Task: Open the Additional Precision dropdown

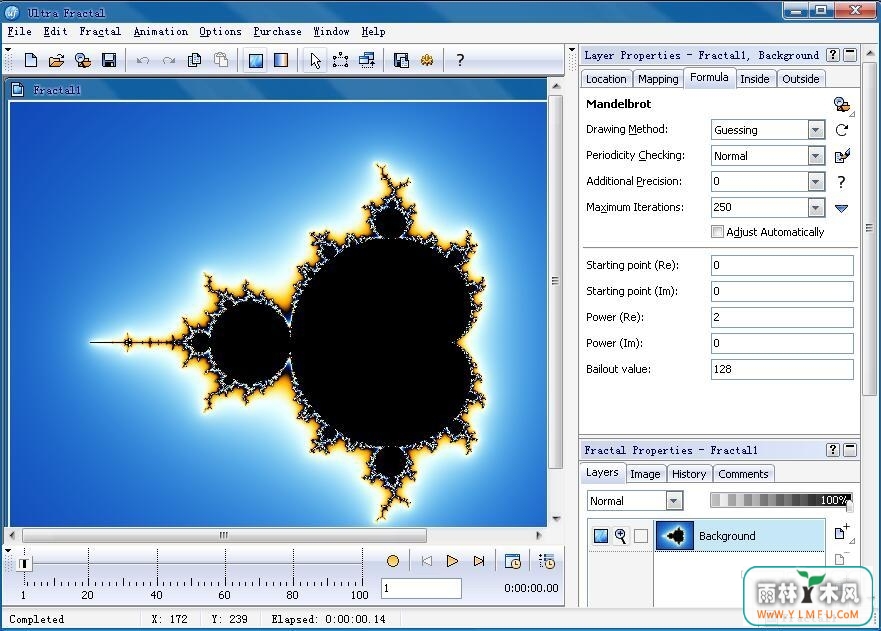Action: tap(816, 181)
